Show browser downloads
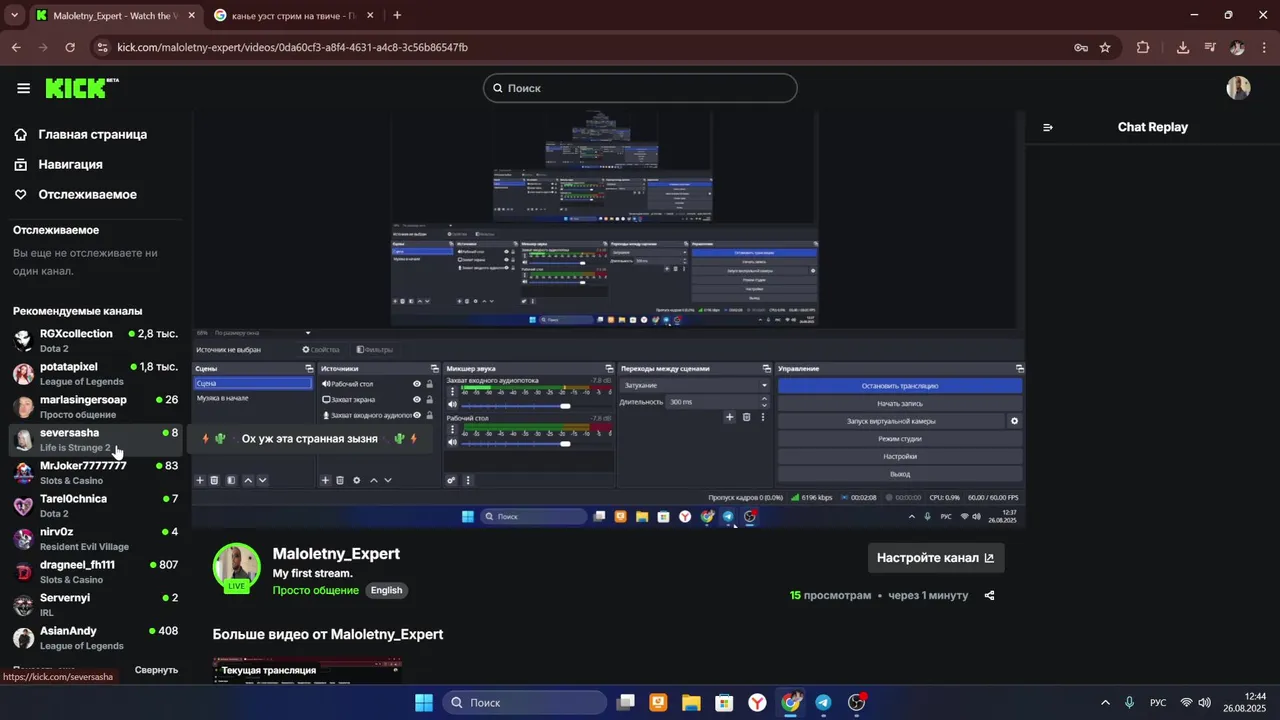Image resolution: width=1280 pixels, height=720 pixels. pos(1183,47)
